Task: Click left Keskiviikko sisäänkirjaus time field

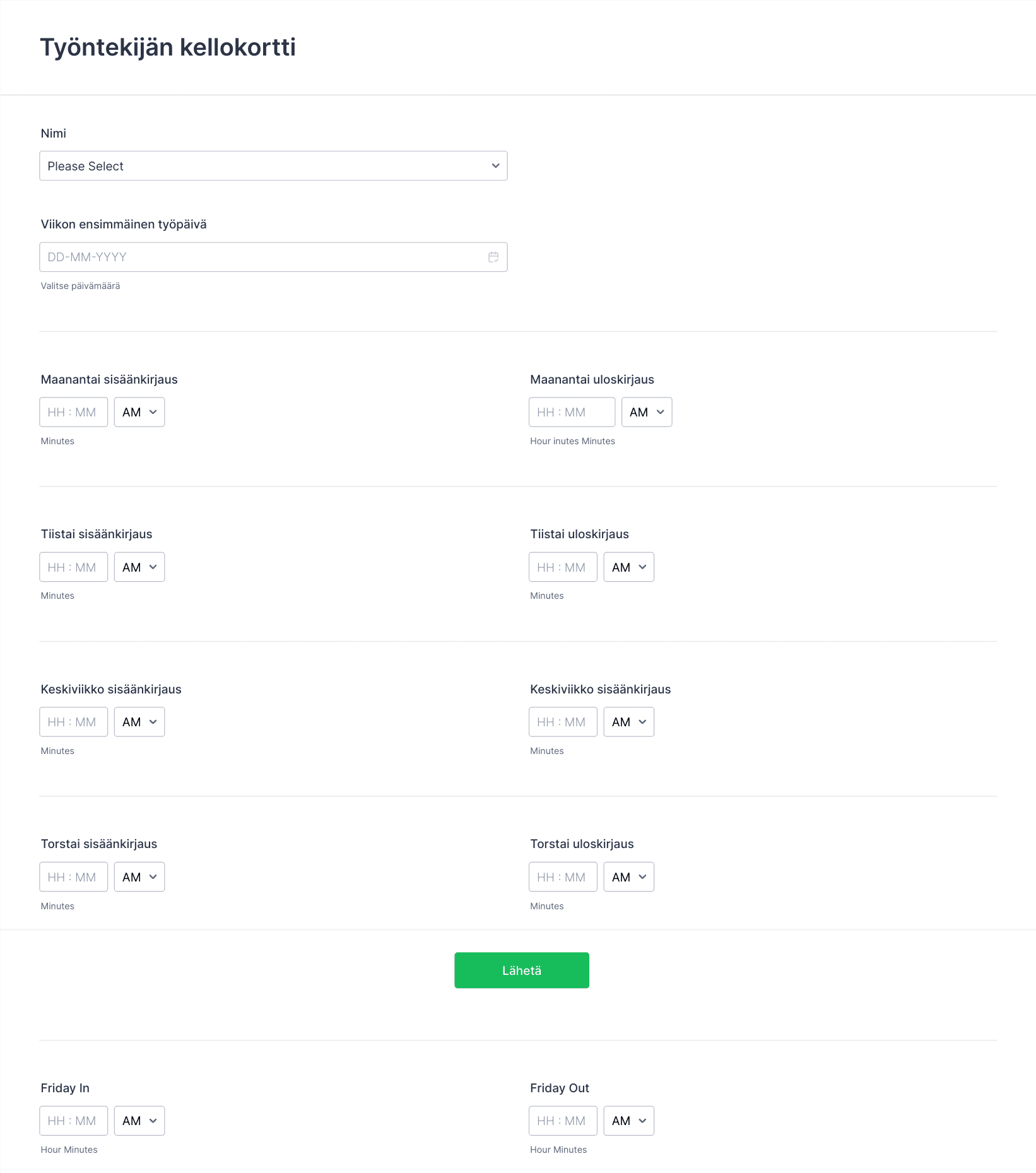Action: click(x=74, y=722)
